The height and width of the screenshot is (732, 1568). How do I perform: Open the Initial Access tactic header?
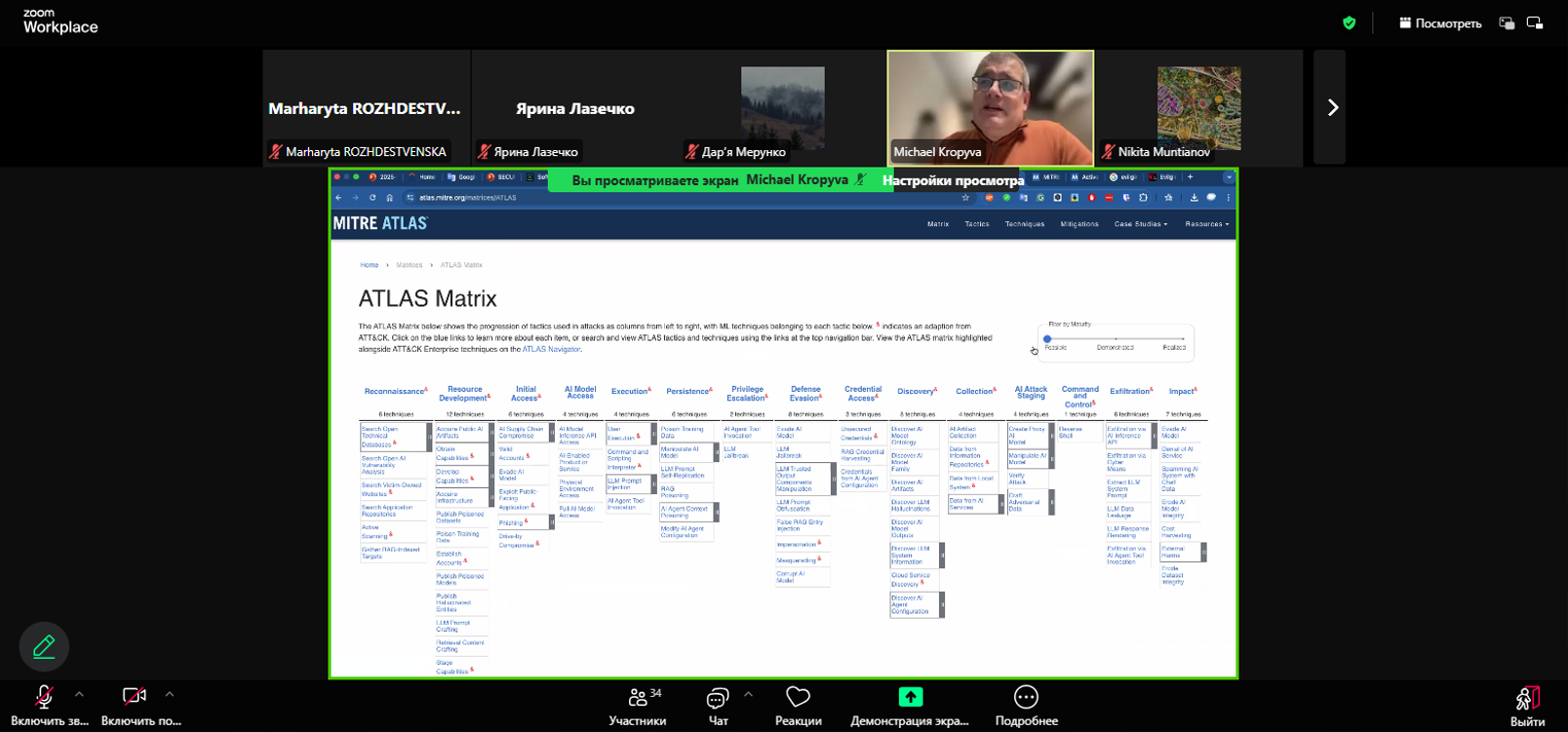[526, 394]
